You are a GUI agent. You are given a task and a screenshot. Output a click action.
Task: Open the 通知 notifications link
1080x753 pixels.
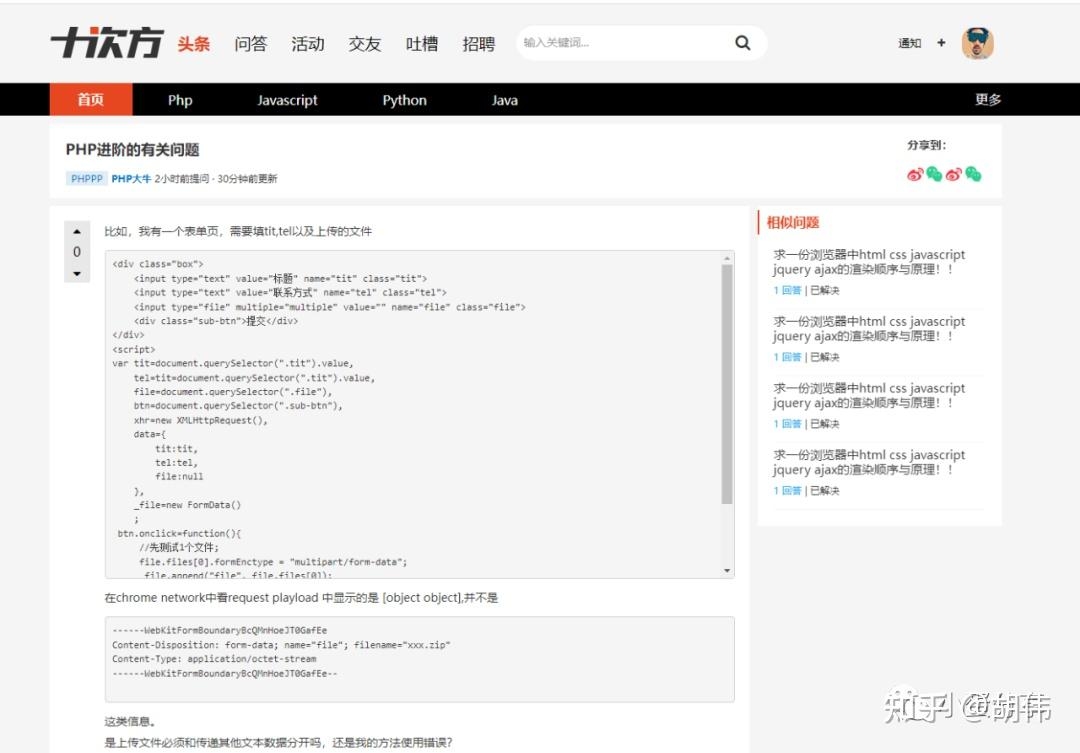pos(908,44)
